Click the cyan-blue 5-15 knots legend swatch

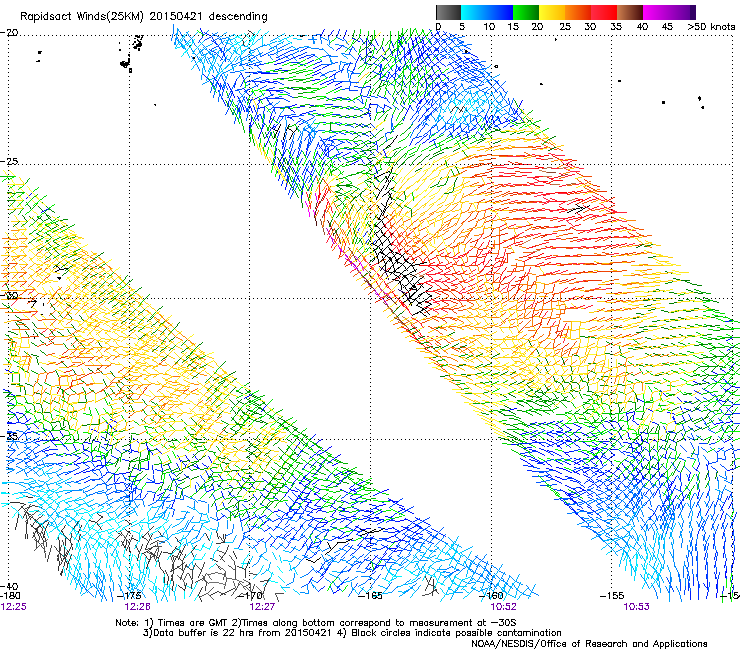point(487,12)
